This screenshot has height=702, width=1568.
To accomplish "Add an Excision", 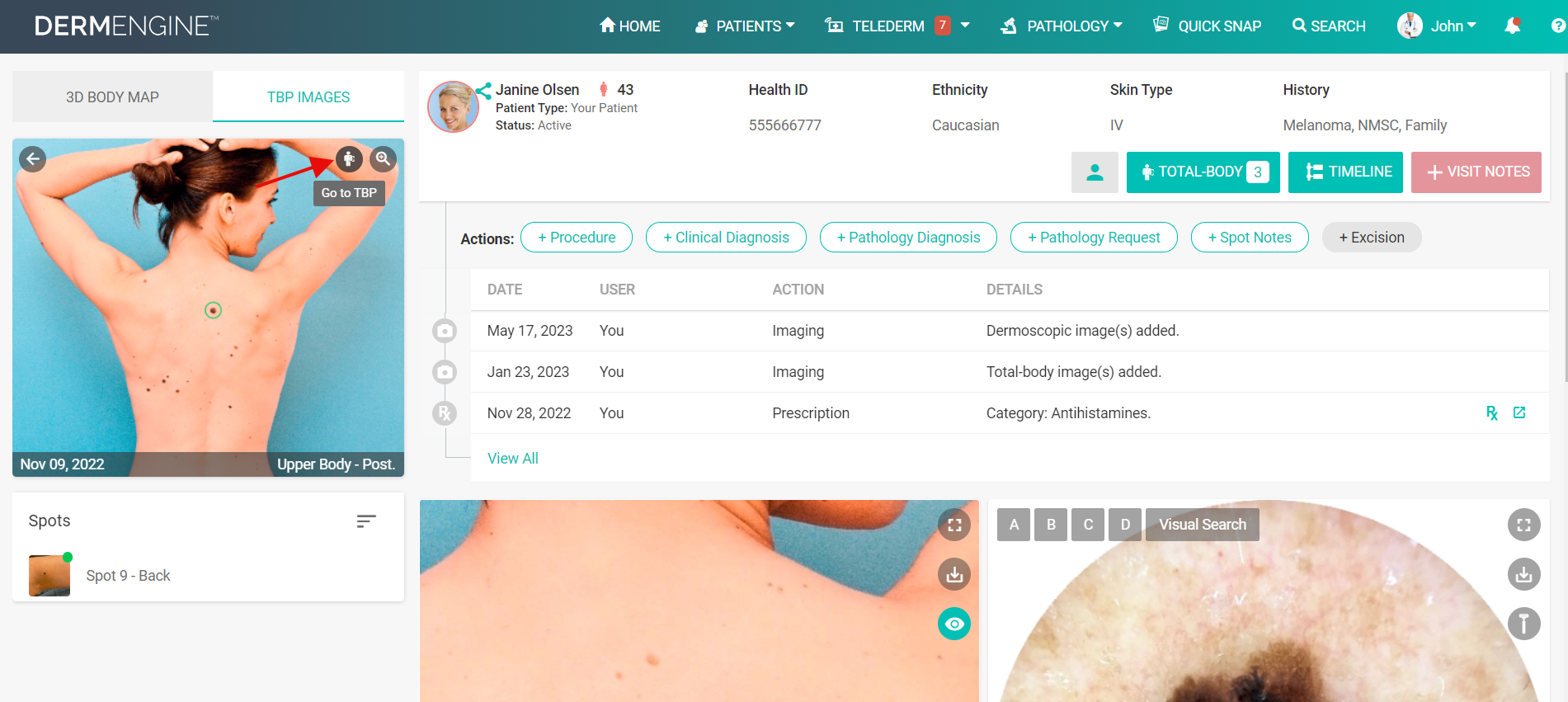I will [1372, 238].
